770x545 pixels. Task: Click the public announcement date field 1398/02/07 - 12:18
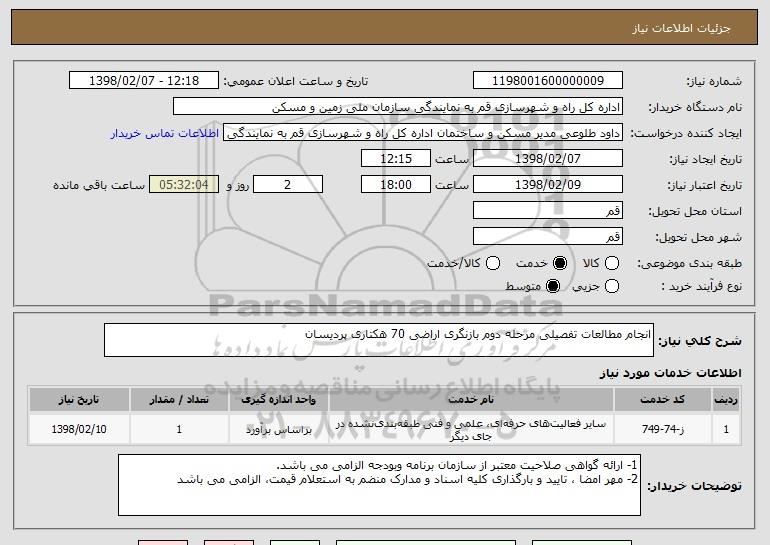point(144,81)
